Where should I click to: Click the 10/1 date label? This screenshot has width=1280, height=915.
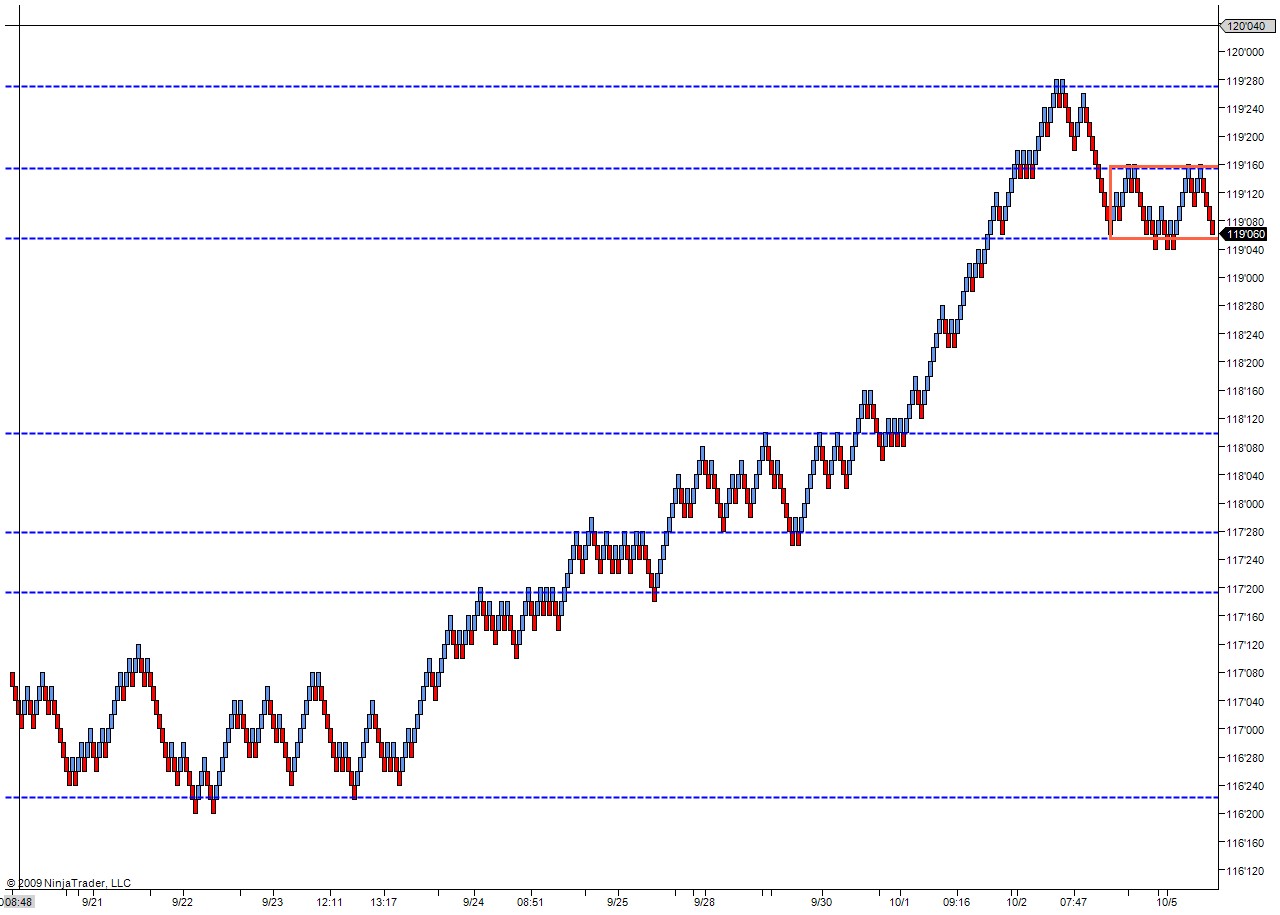tap(898, 902)
